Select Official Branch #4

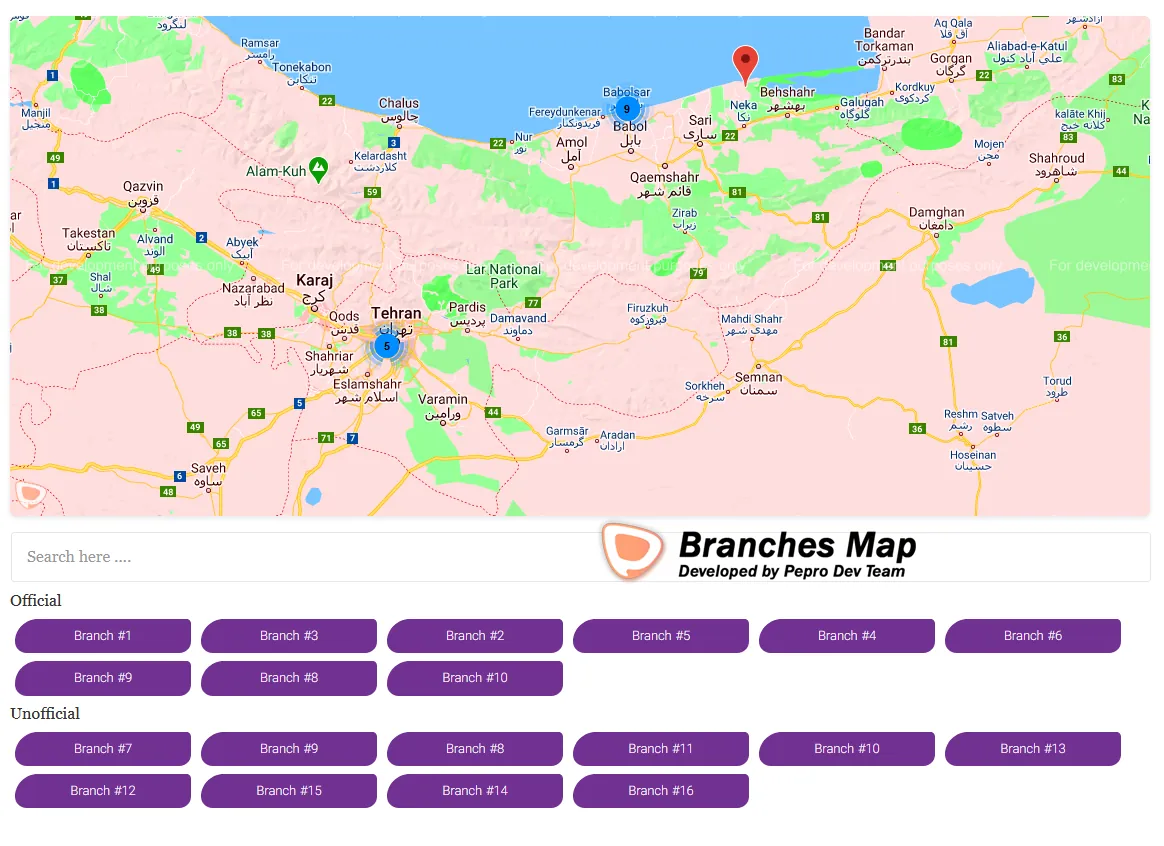tap(847, 636)
